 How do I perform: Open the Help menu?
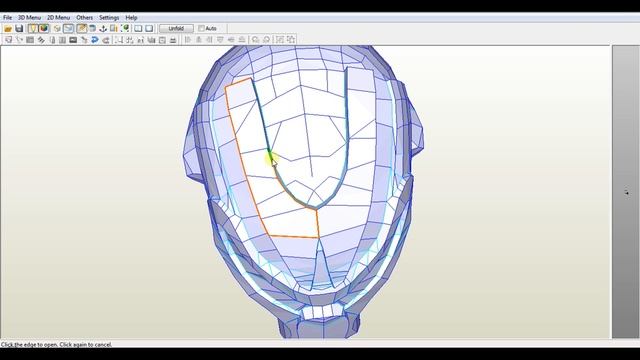(131, 18)
